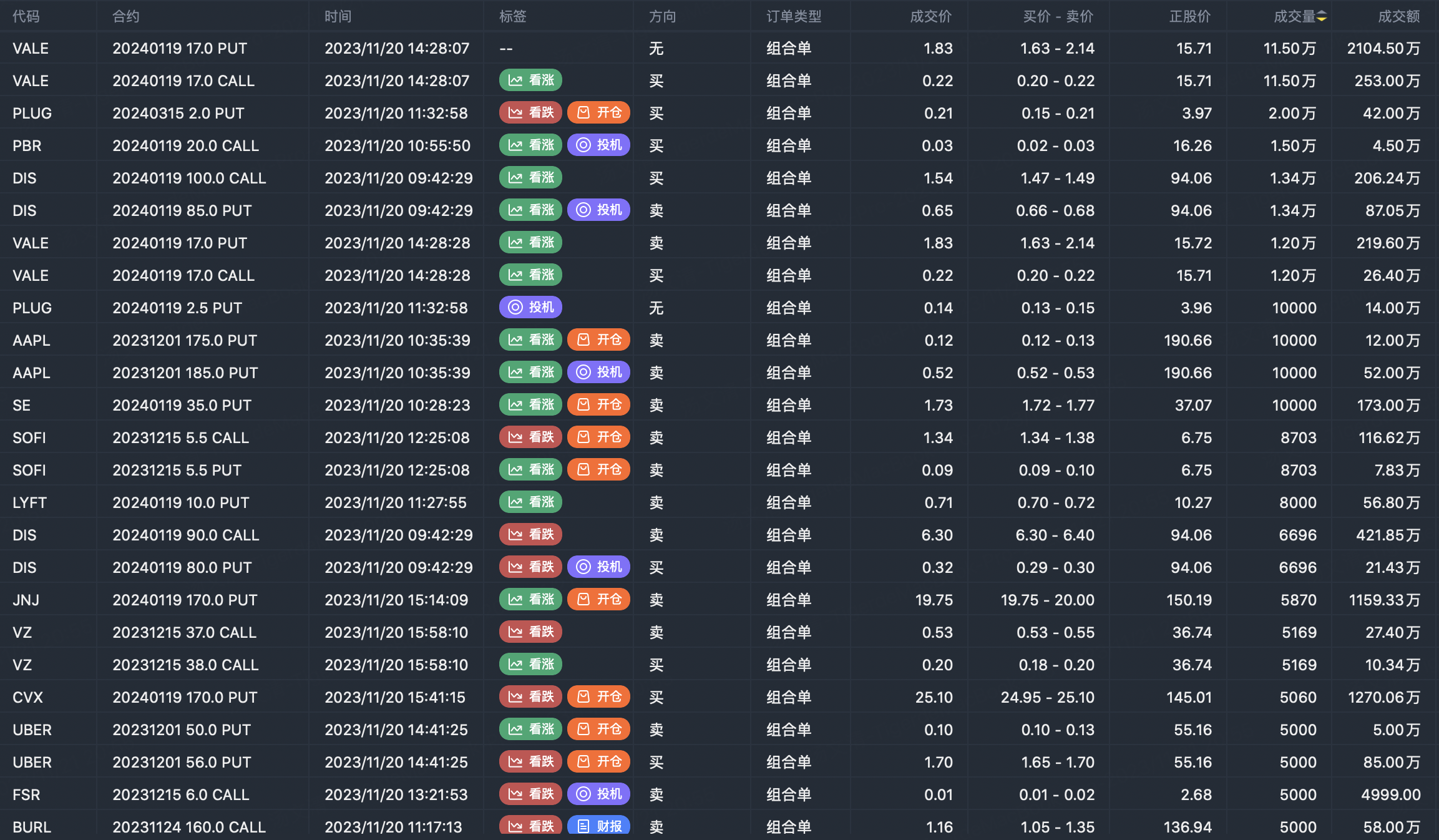The height and width of the screenshot is (840, 1439).
Task: Open the CVX ticker symbol
Action: coord(27,697)
